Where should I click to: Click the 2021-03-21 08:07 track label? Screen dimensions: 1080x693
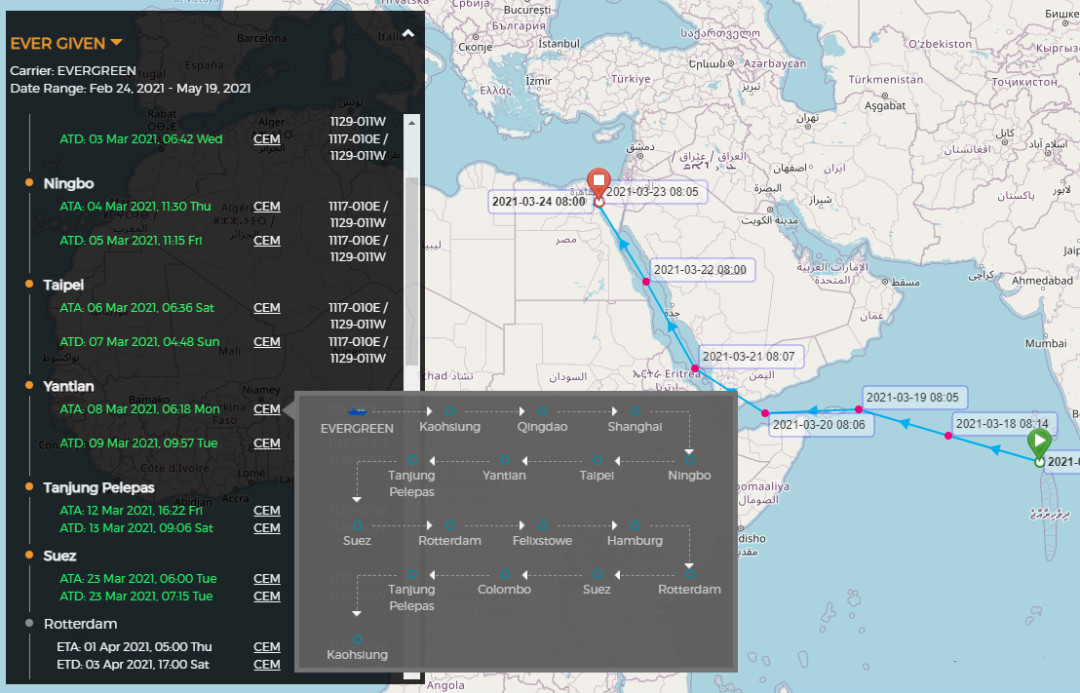(x=748, y=356)
